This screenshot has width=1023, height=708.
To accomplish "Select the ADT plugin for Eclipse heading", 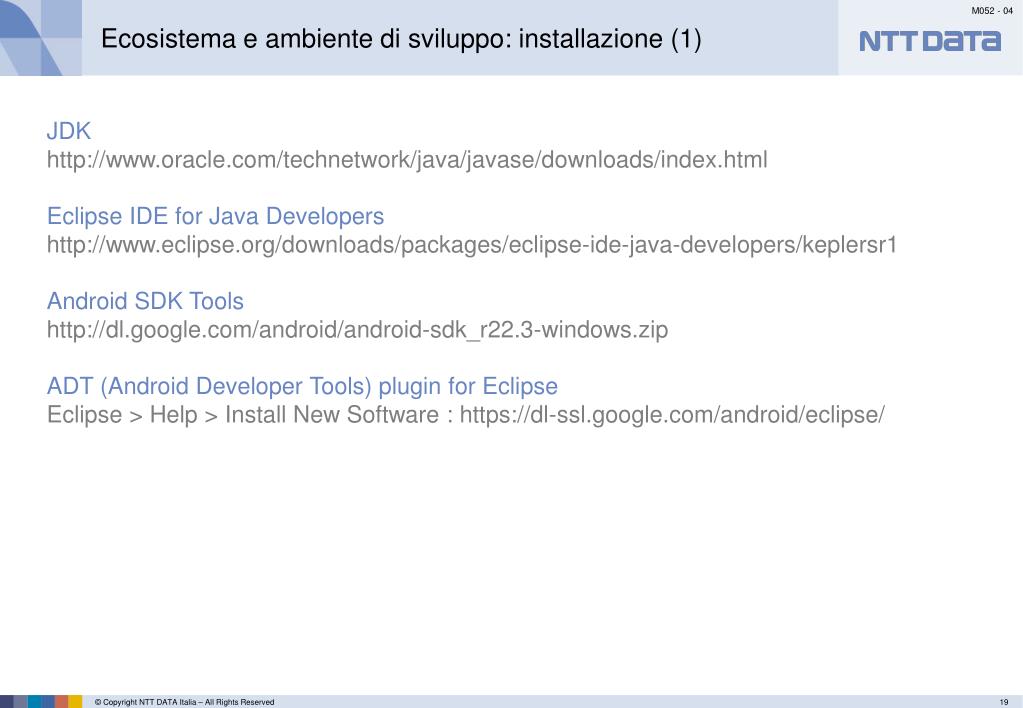I will coord(302,386).
